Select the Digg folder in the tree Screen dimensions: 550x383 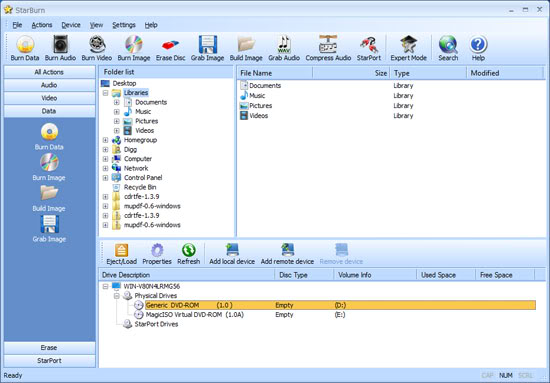(130, 150)
